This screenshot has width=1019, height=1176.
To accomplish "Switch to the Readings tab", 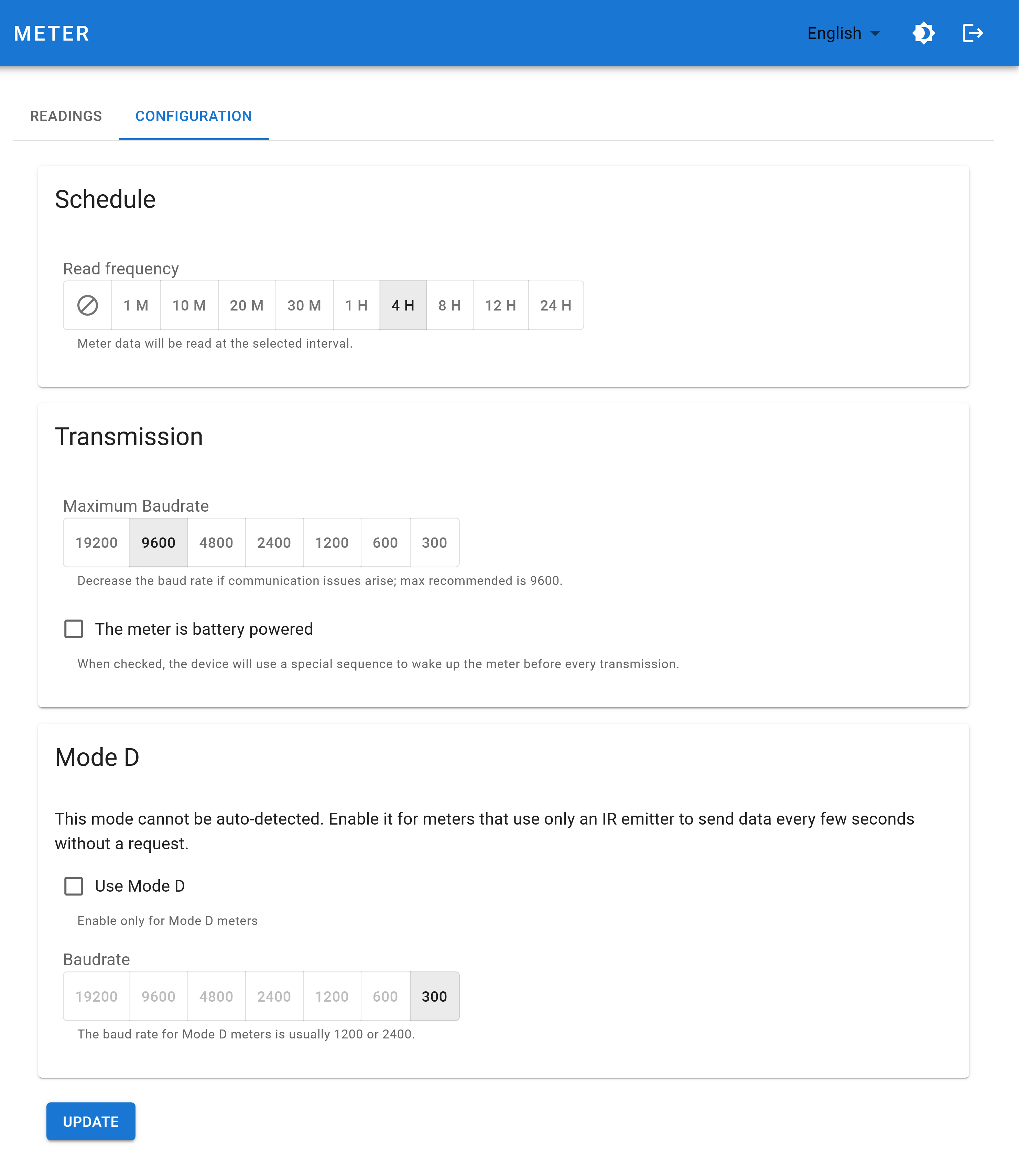I will [66, 116].
